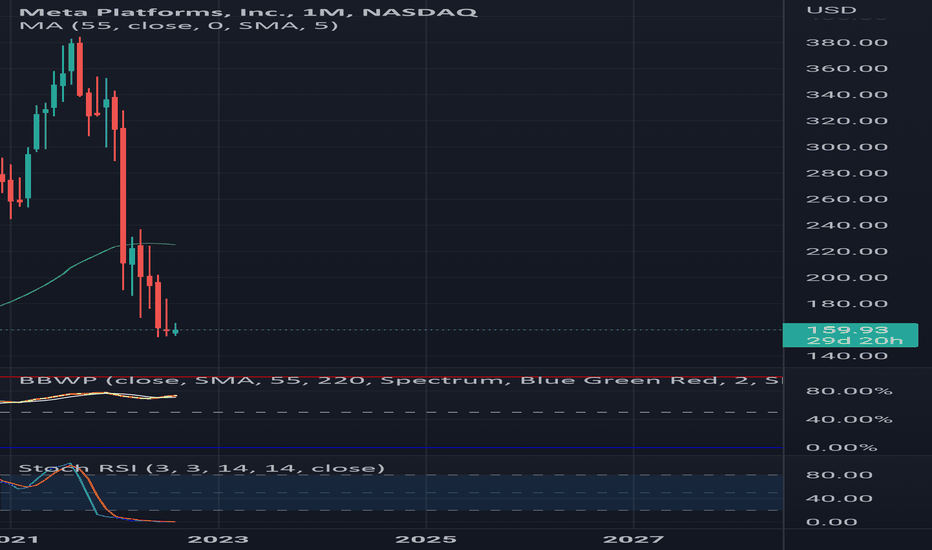Click the Meta Platforms, Inc. chart title

tap(248, 12)
